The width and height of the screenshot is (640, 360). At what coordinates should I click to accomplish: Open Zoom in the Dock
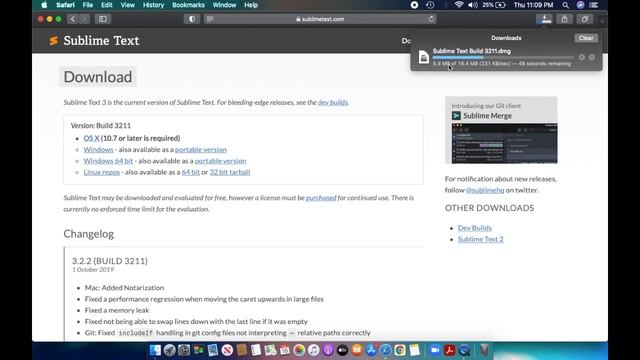(435, 350)
